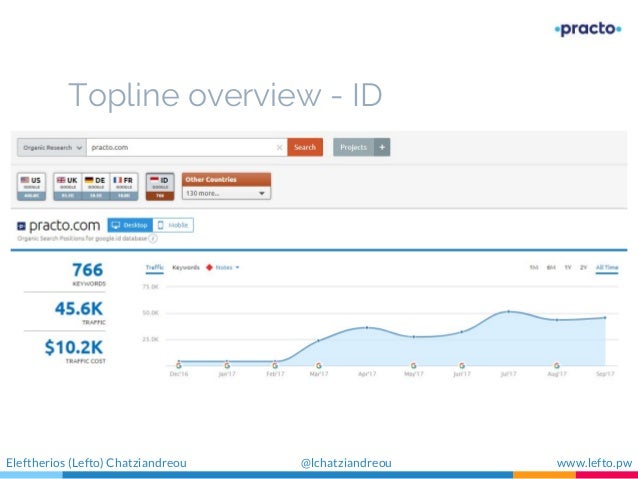
Task: Open the Keywords chart tab
Action: (186, 267)
